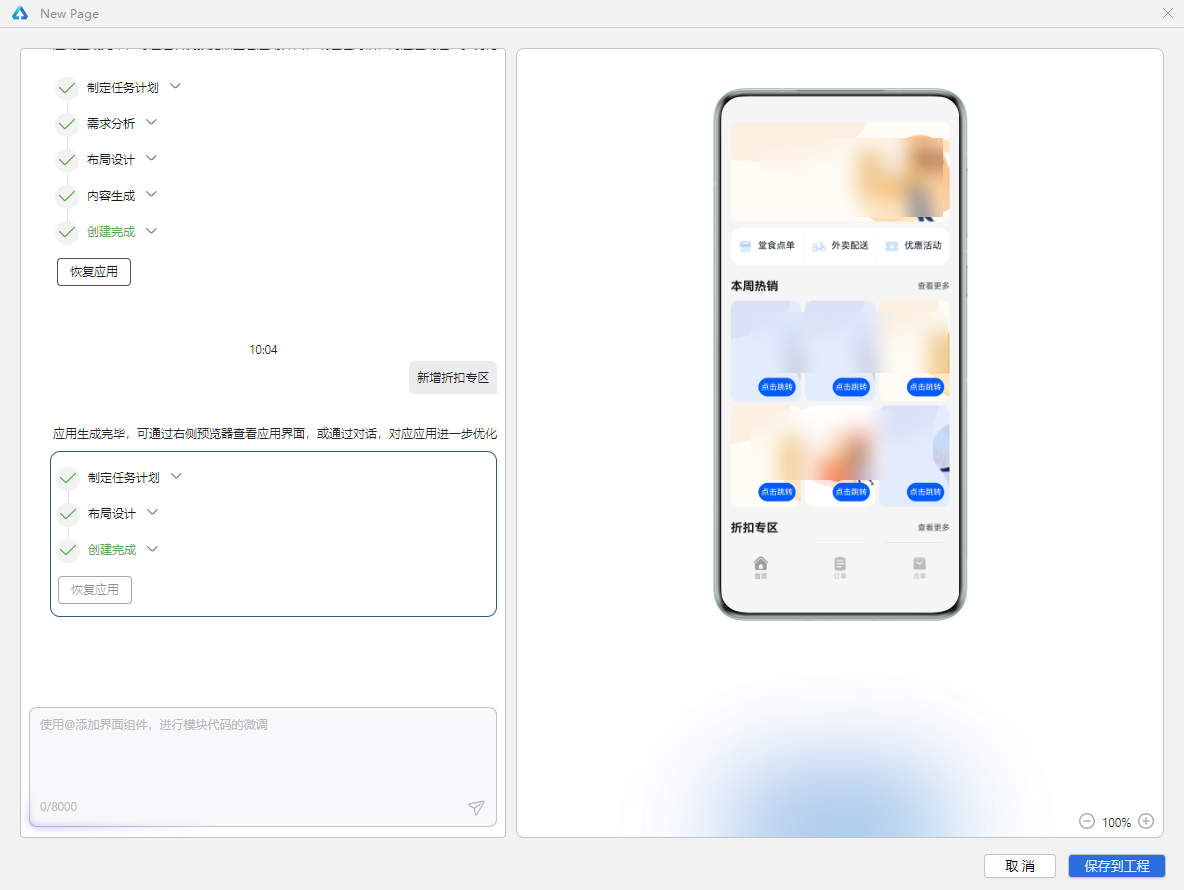
Task: Expand 需求分析 step with its chevron
Action: [x=151, y=122]
